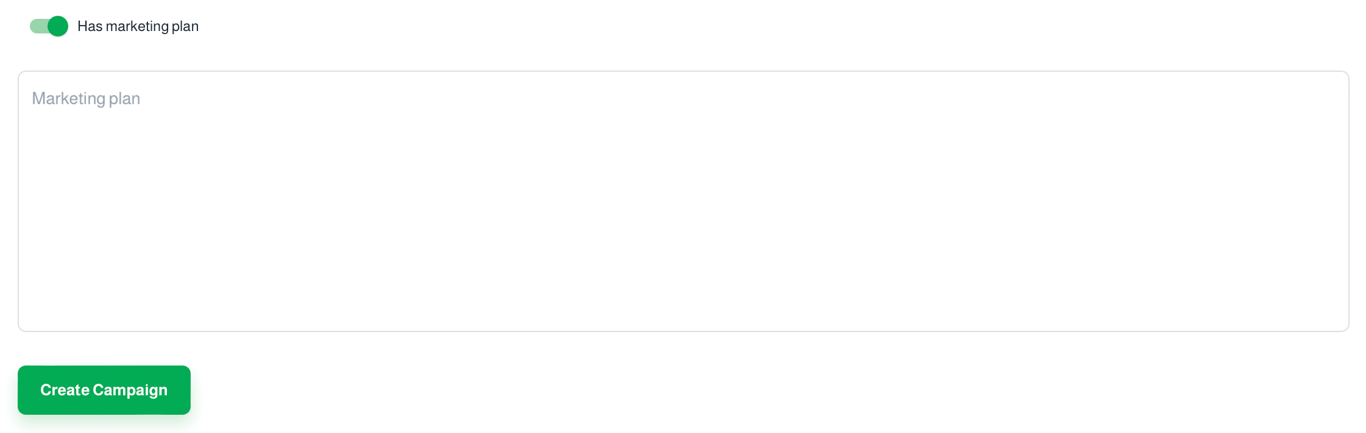Screen dimensions: 1366x433
Task: Click the empty Marketing plan description box
Action: [x=683, y=201]
